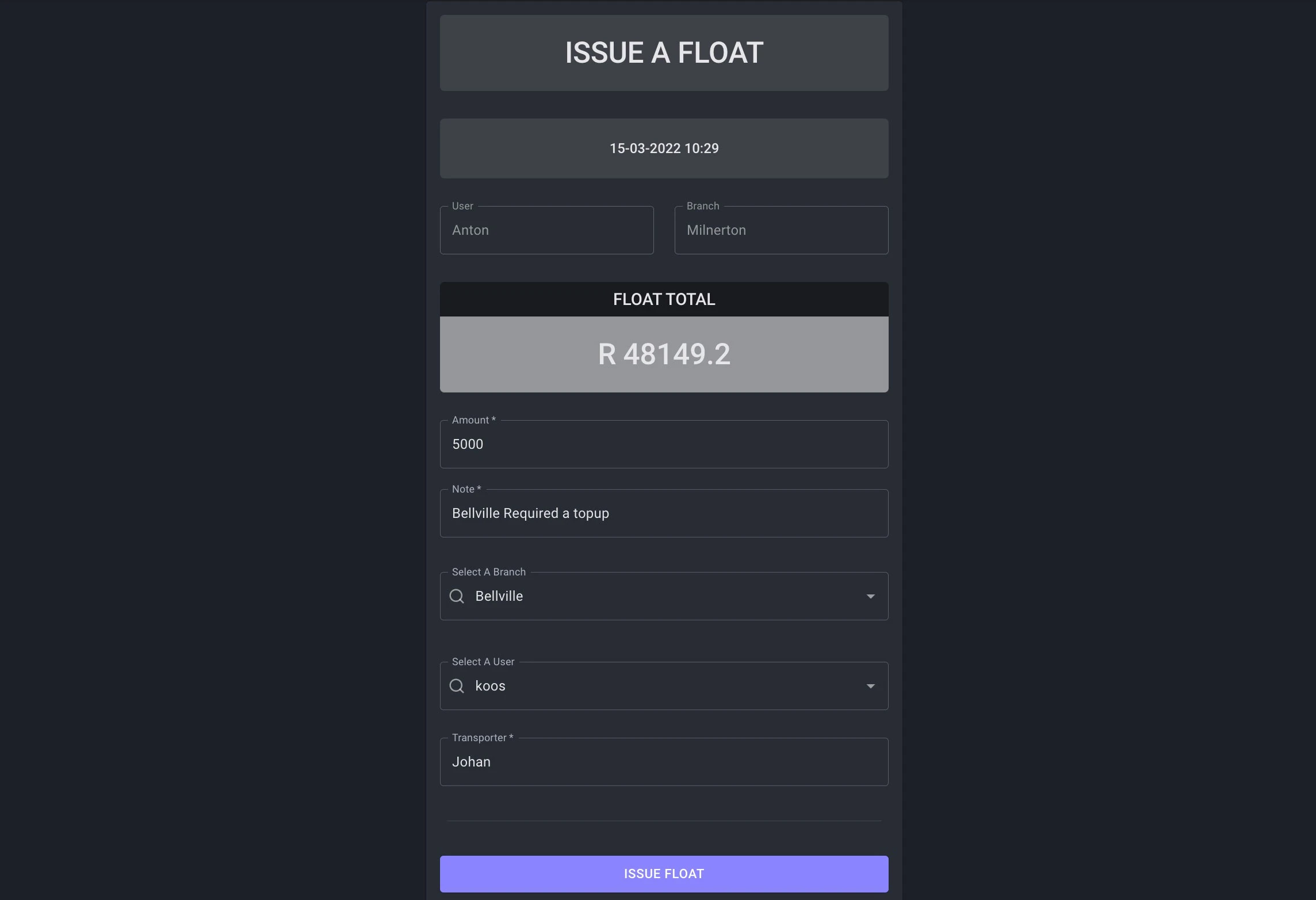Expand the Select A Branch dropdown arrow
1316x900 pixels.
(870, 596)
